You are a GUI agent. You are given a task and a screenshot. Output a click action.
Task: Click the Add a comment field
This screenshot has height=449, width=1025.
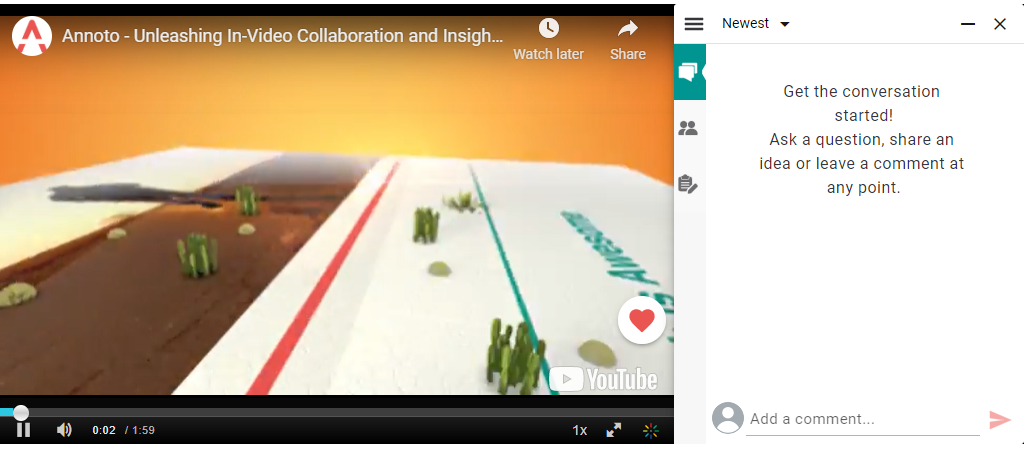click(862, 420)
